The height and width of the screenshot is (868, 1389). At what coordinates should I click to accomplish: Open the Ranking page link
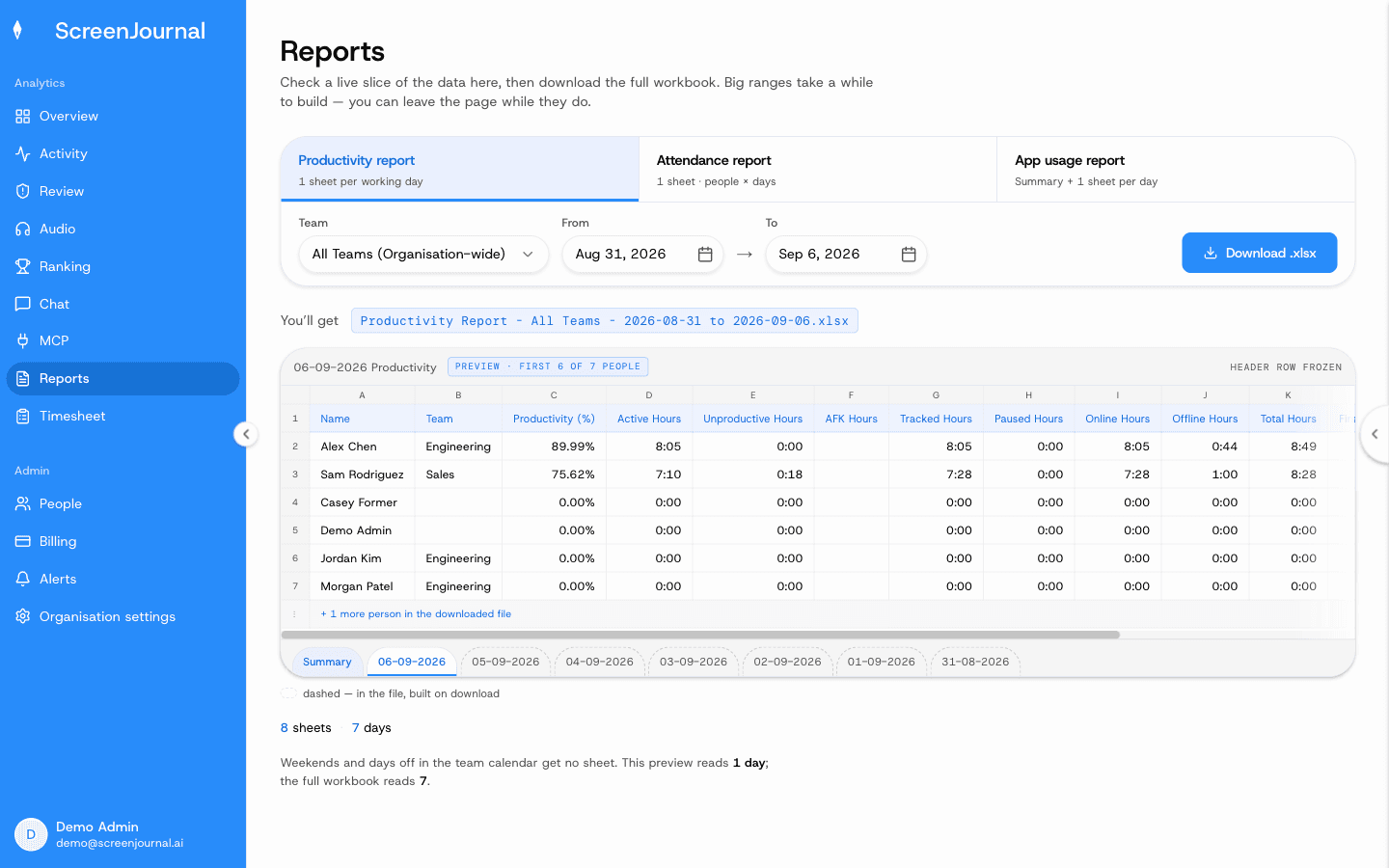click(x=123, y=267)
